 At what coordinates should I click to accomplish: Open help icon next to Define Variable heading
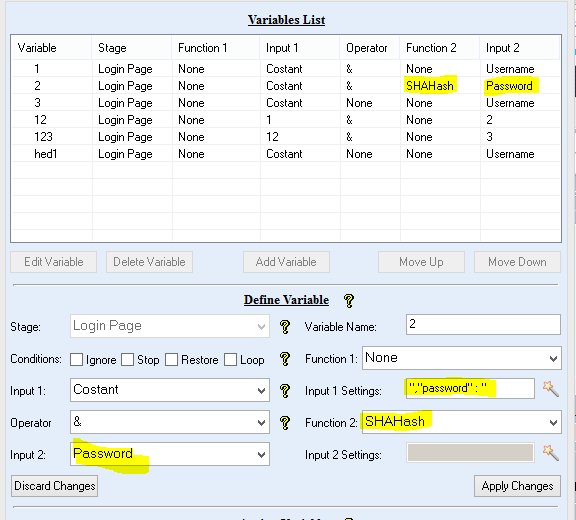(349, 301)
